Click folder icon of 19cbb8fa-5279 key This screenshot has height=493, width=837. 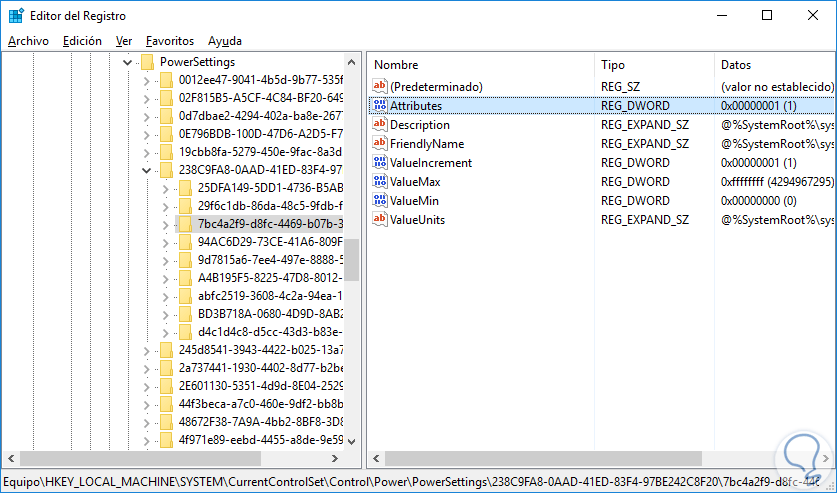pos(167,152)
